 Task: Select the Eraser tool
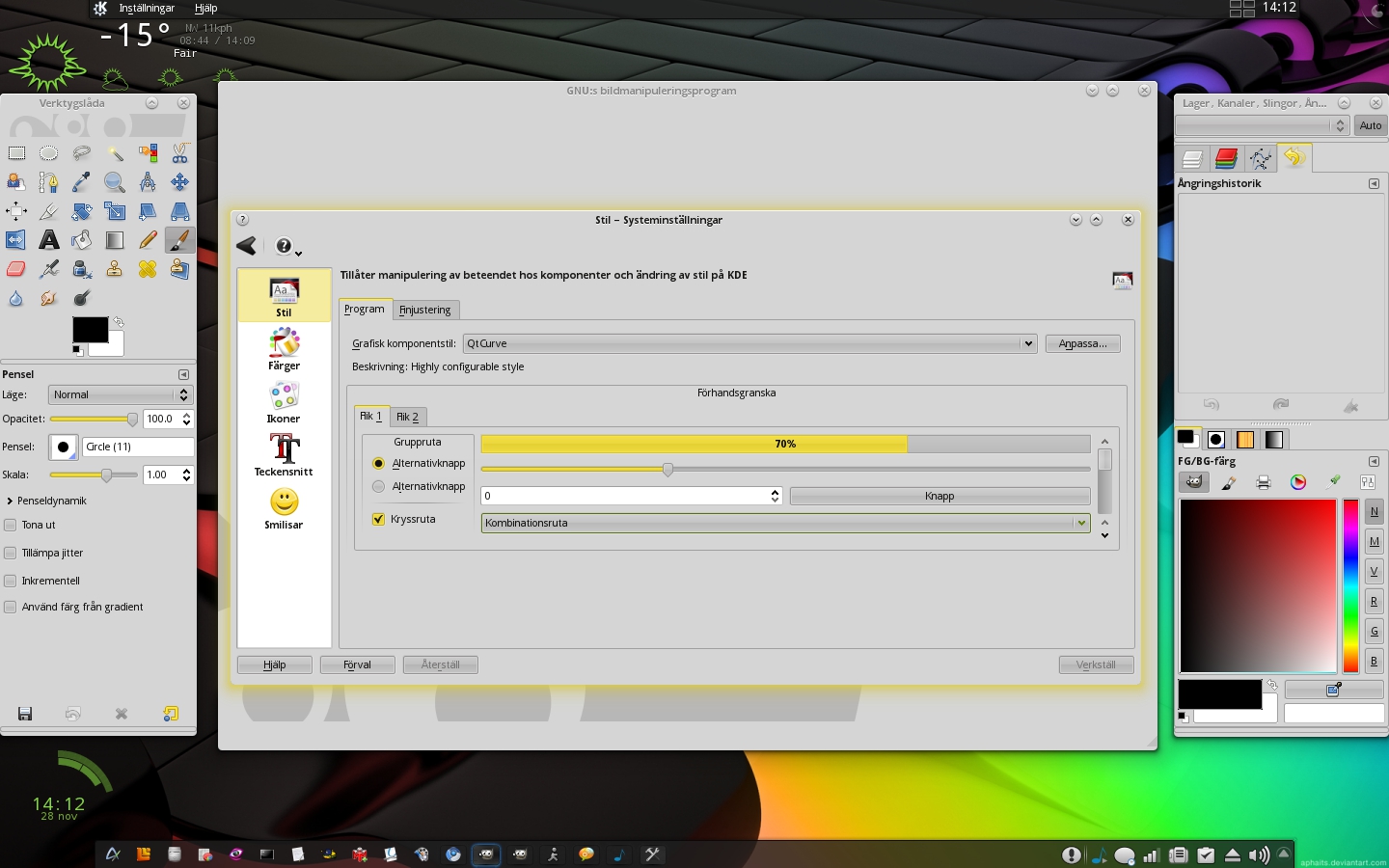[16, 268]
